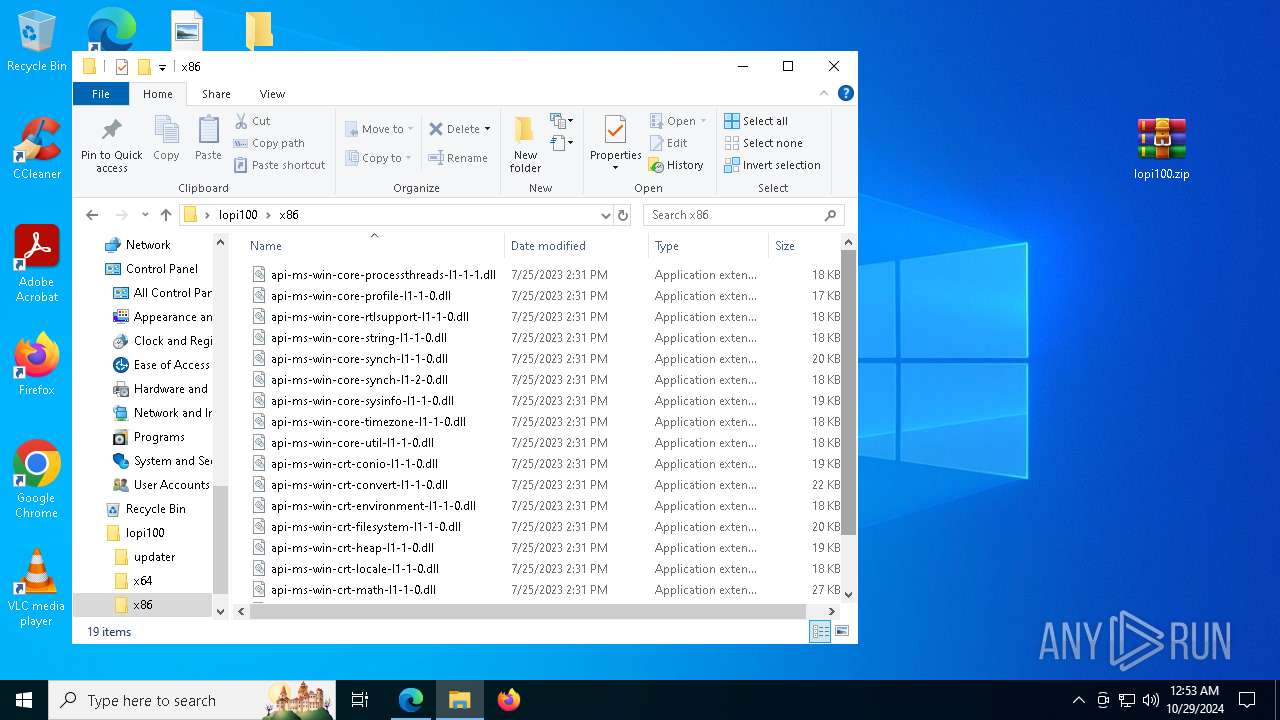This screenshot has width=1280, height=720.
Task: Create a New folder
Action: [x=525, y=145]
